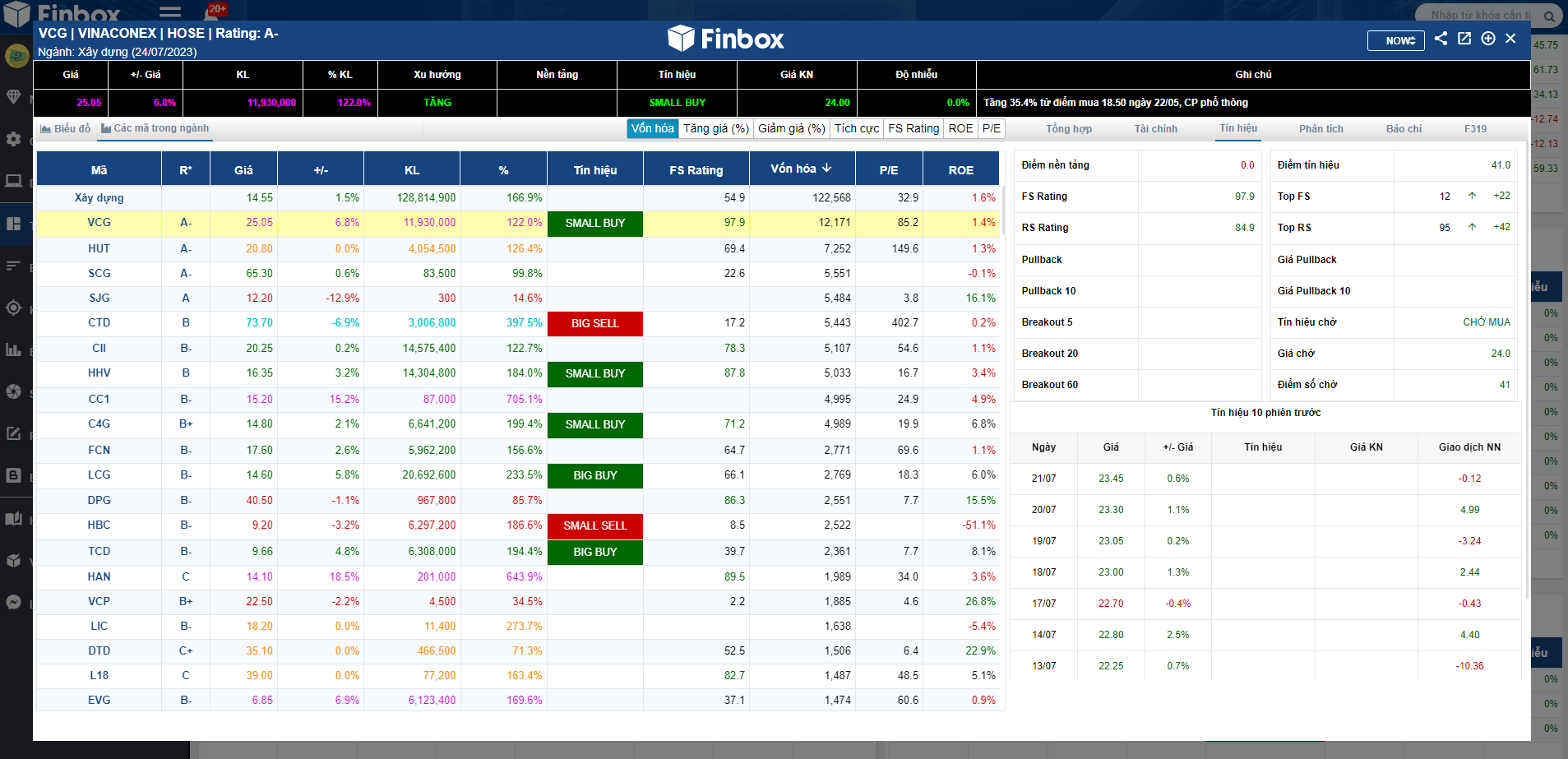Select the ROE sort option button

[x=960, y=128]
